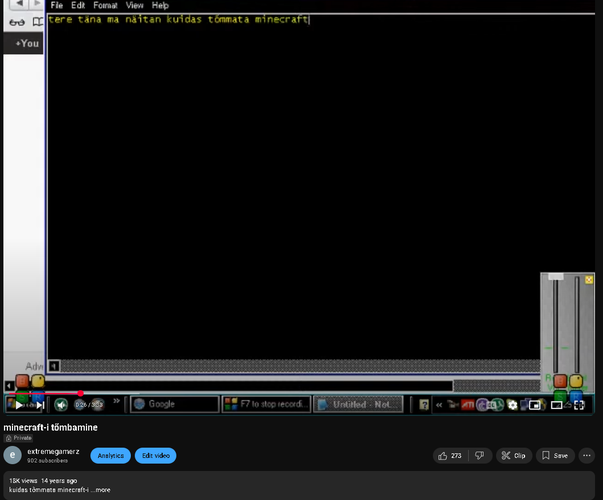
Task: Skip to the next video
Action: point(40,405)
